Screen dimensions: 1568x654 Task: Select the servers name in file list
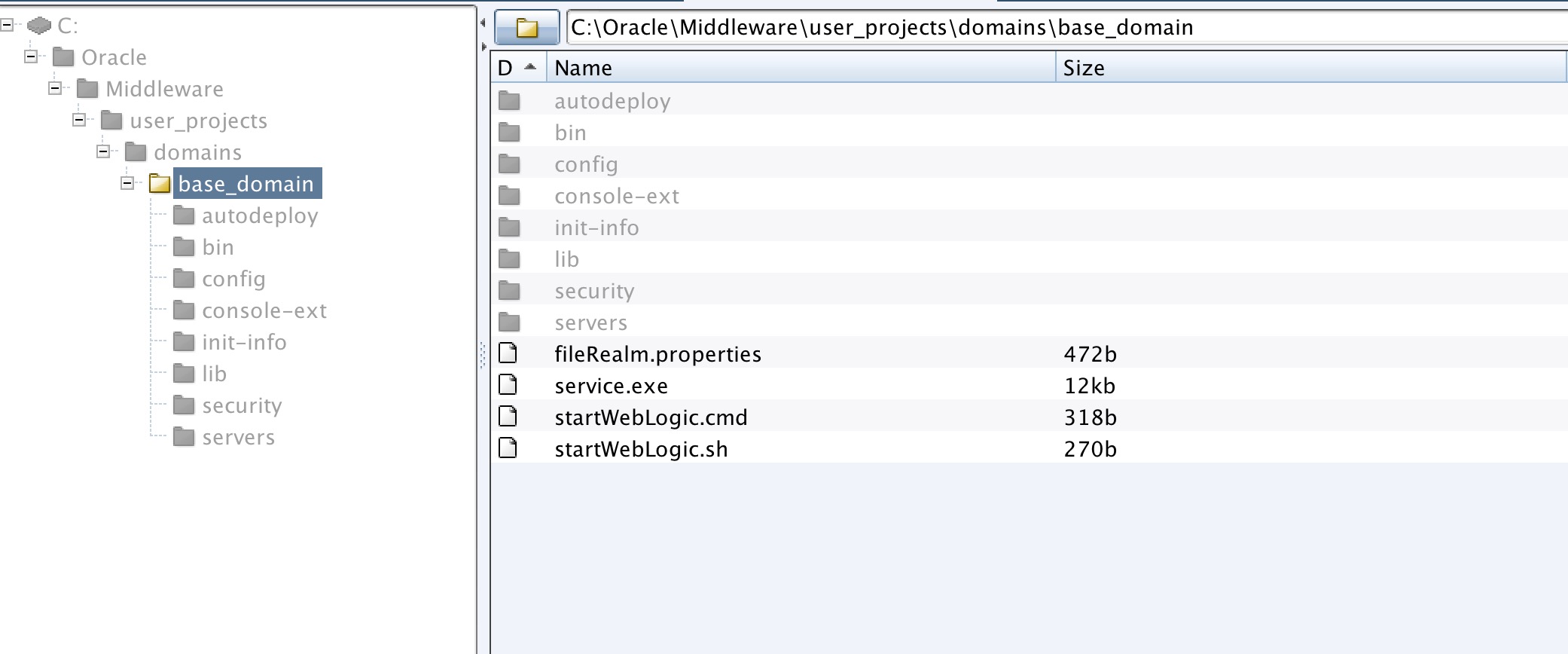click(x=590, y=322)
